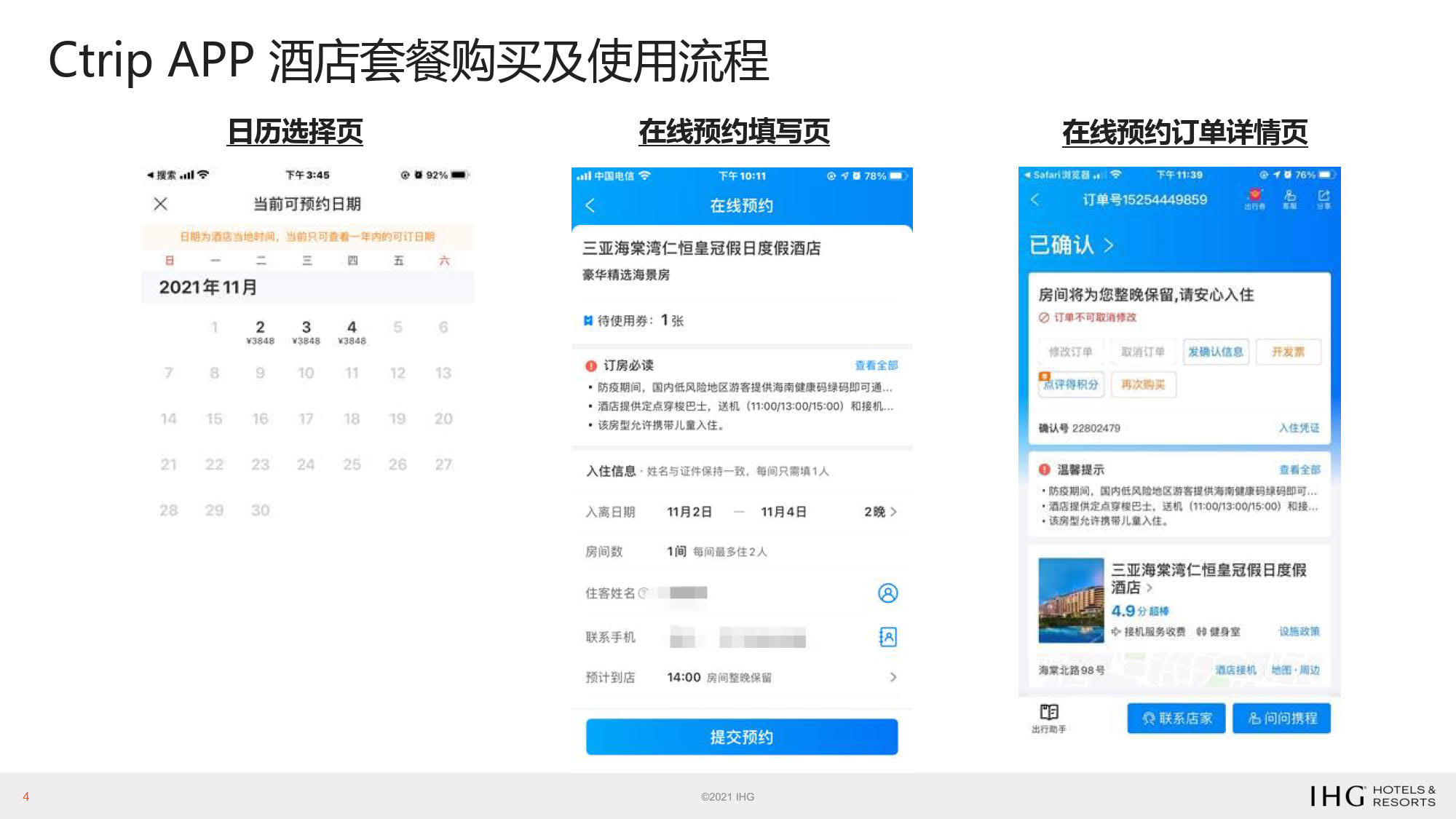Image resolution: width=1456 pixels, height=819 pixels.
Task: Click the 订单号15254449859 title
Action: [x=1144, y=199]
